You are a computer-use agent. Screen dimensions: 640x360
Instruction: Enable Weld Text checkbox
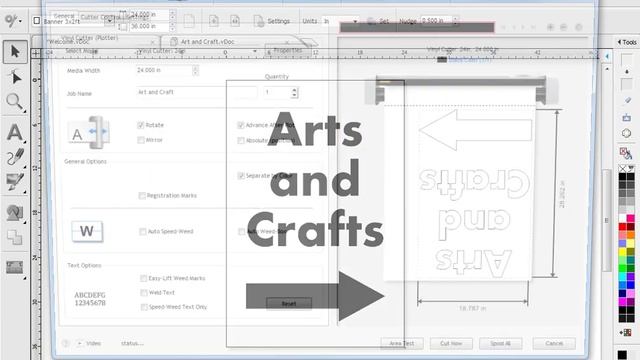coord(144,293)
